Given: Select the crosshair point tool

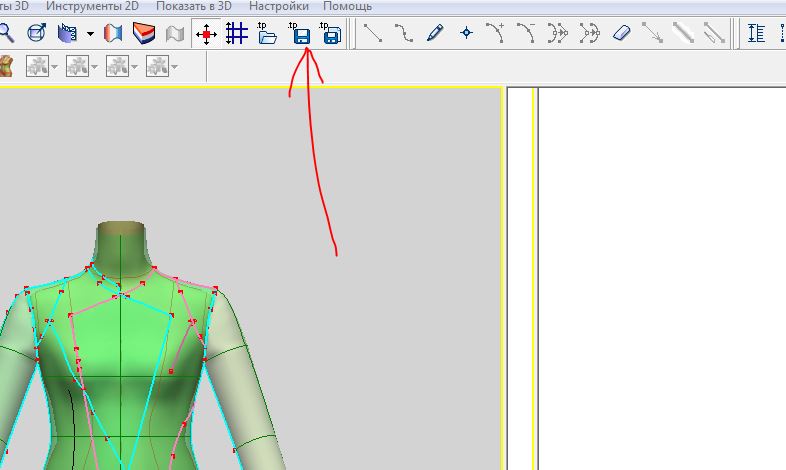Looking at the screenshot, I should click(465, 34).
